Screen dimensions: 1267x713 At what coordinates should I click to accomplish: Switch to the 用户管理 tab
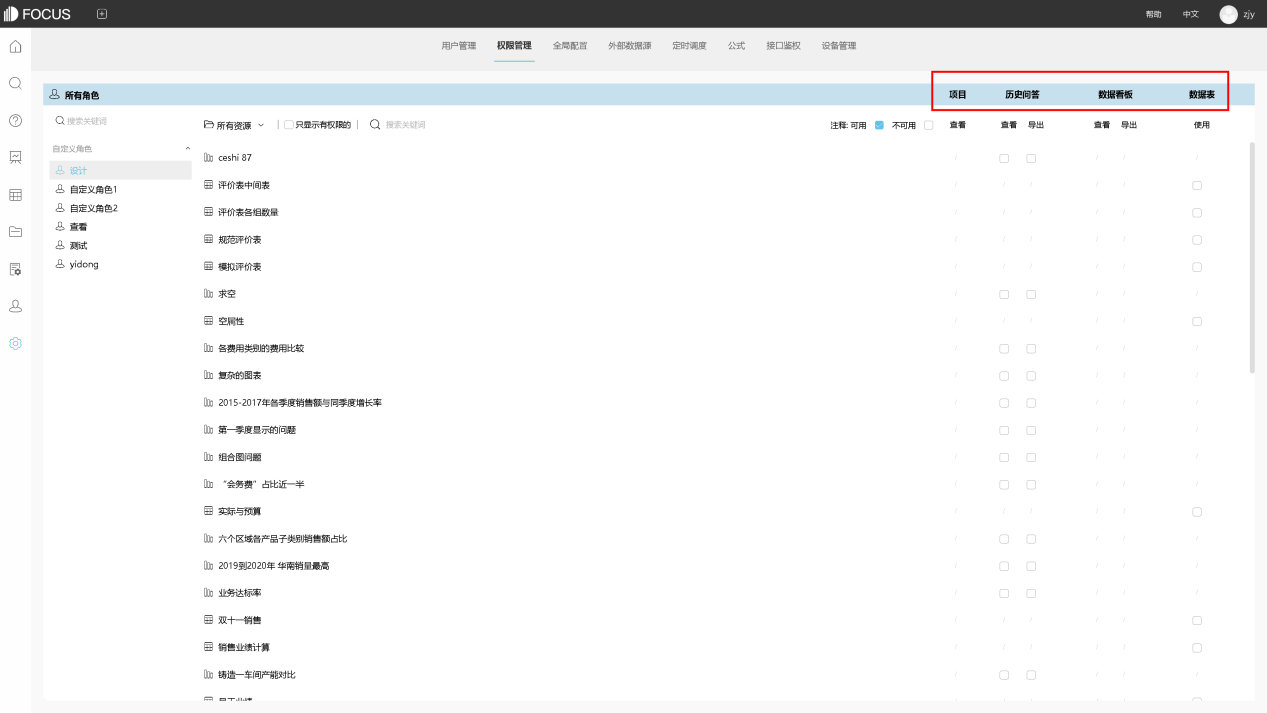(457, 45)
